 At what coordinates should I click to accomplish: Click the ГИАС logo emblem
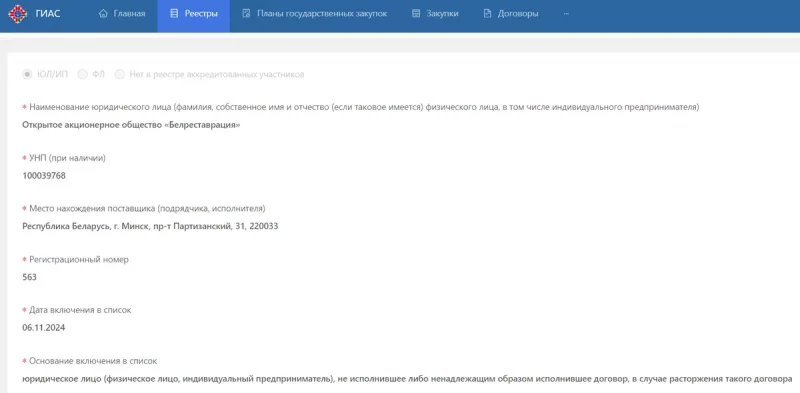[x=18, y=14]
